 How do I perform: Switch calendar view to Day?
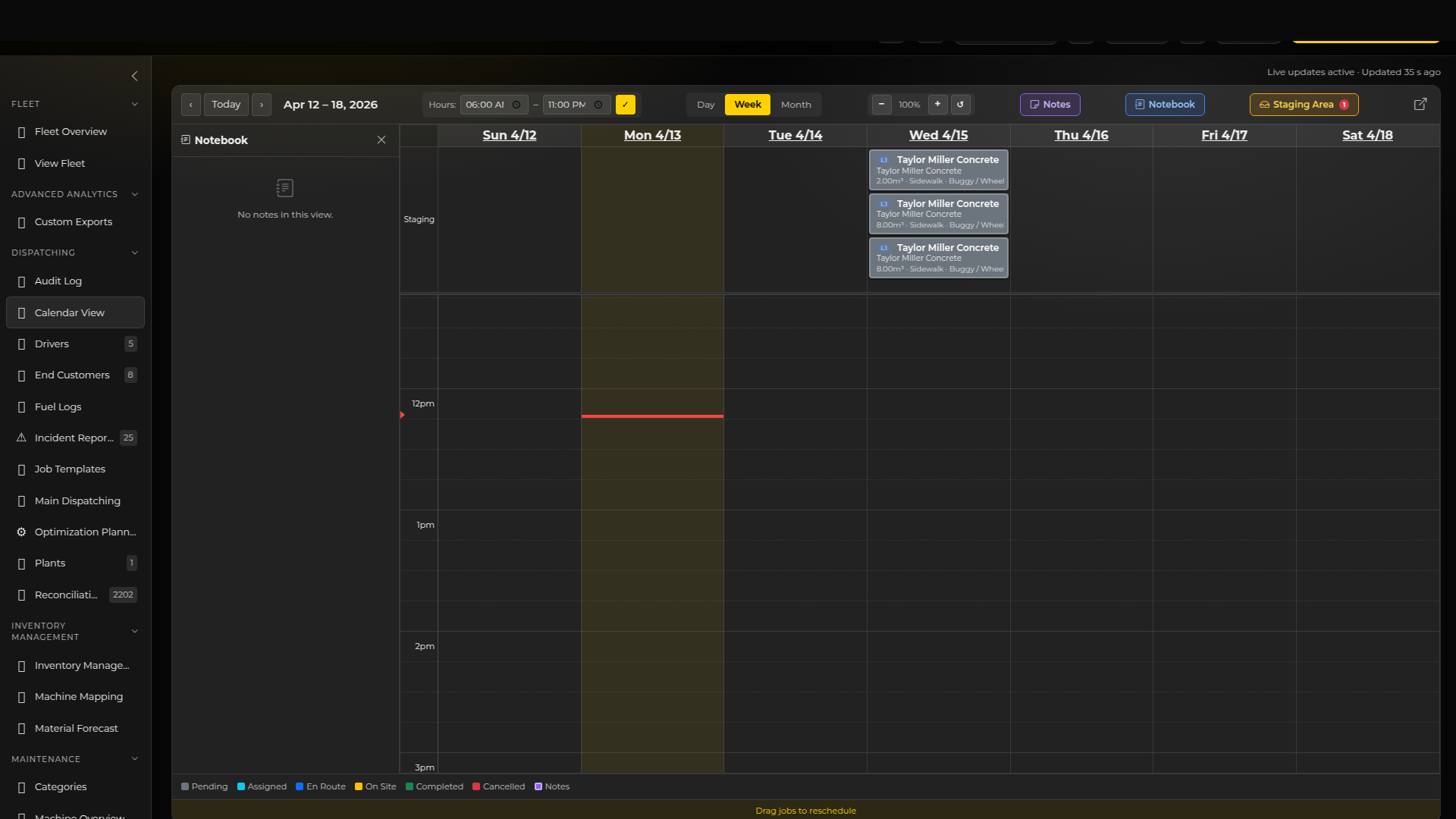(x=705, y=105)
